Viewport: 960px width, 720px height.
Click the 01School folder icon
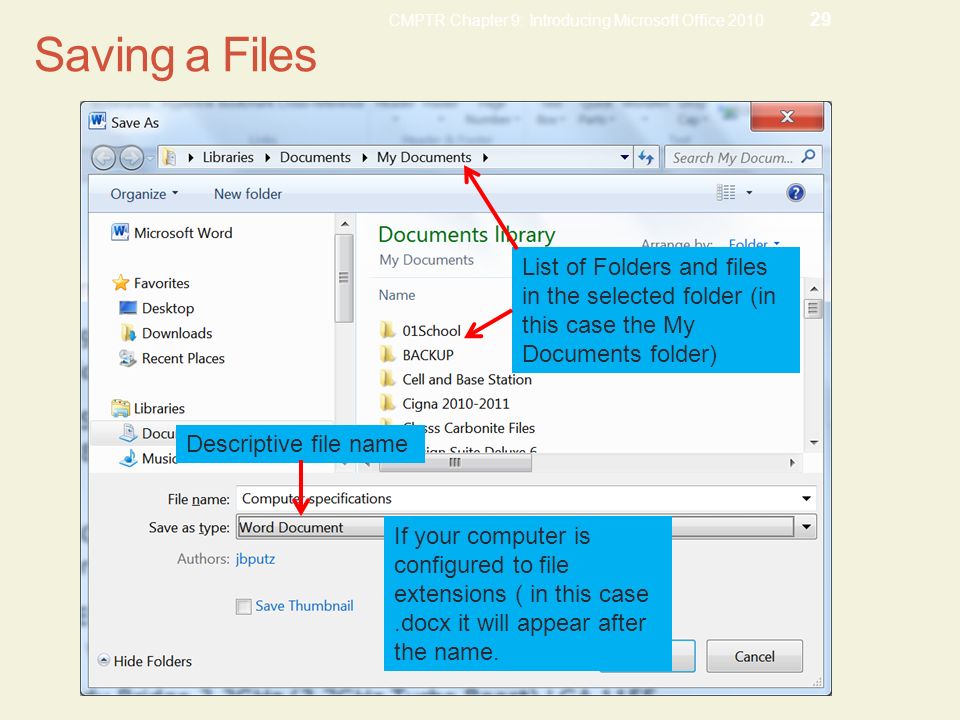tap(387, 331)
